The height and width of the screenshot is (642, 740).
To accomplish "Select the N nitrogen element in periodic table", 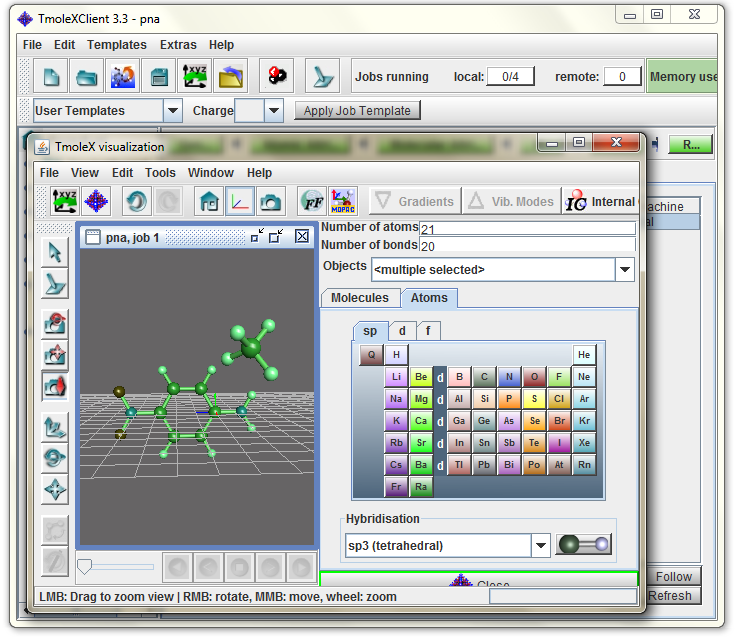I will (509, 377).
